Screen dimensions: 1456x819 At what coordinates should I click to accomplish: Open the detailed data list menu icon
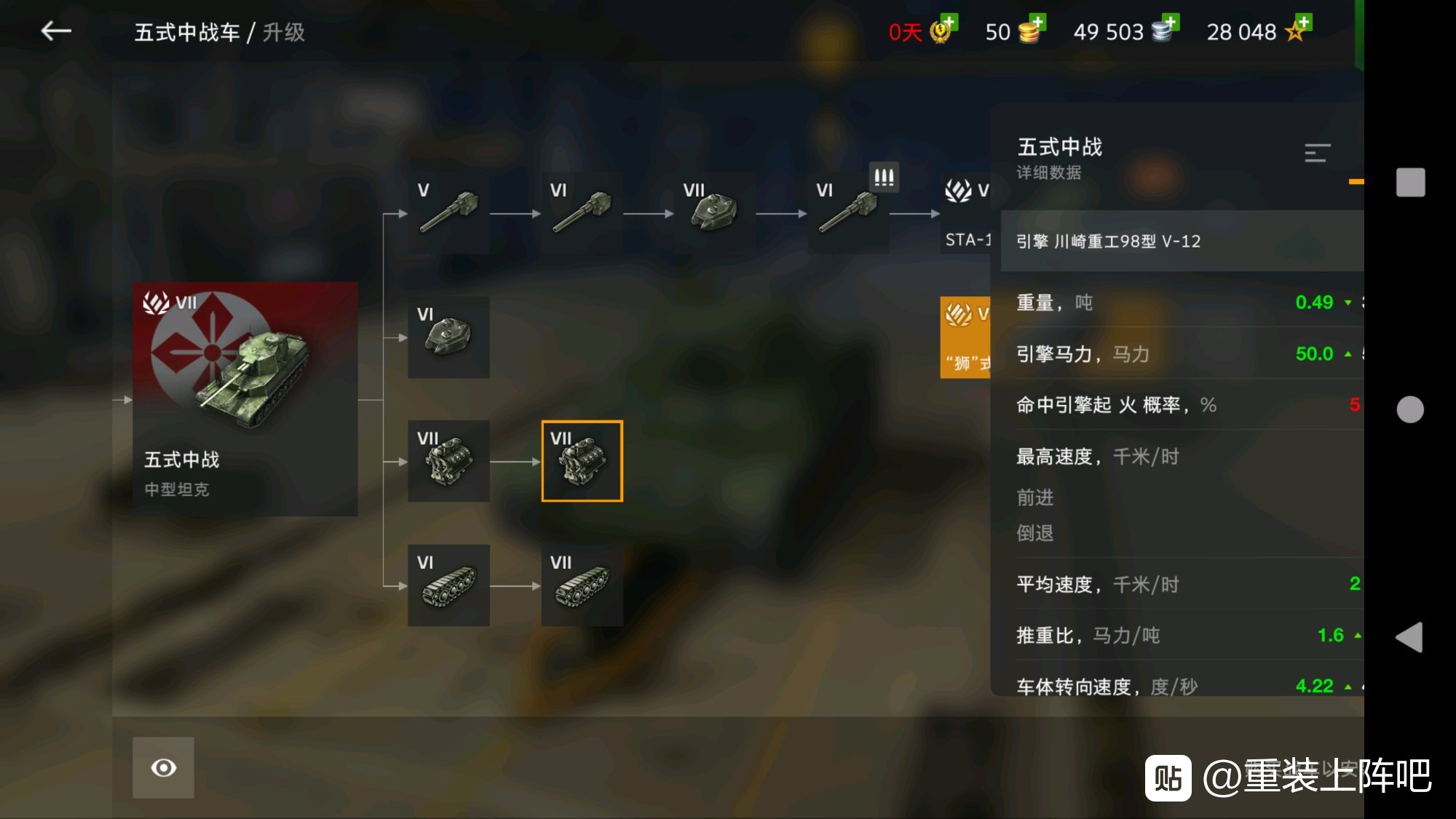pos(1318,153)
